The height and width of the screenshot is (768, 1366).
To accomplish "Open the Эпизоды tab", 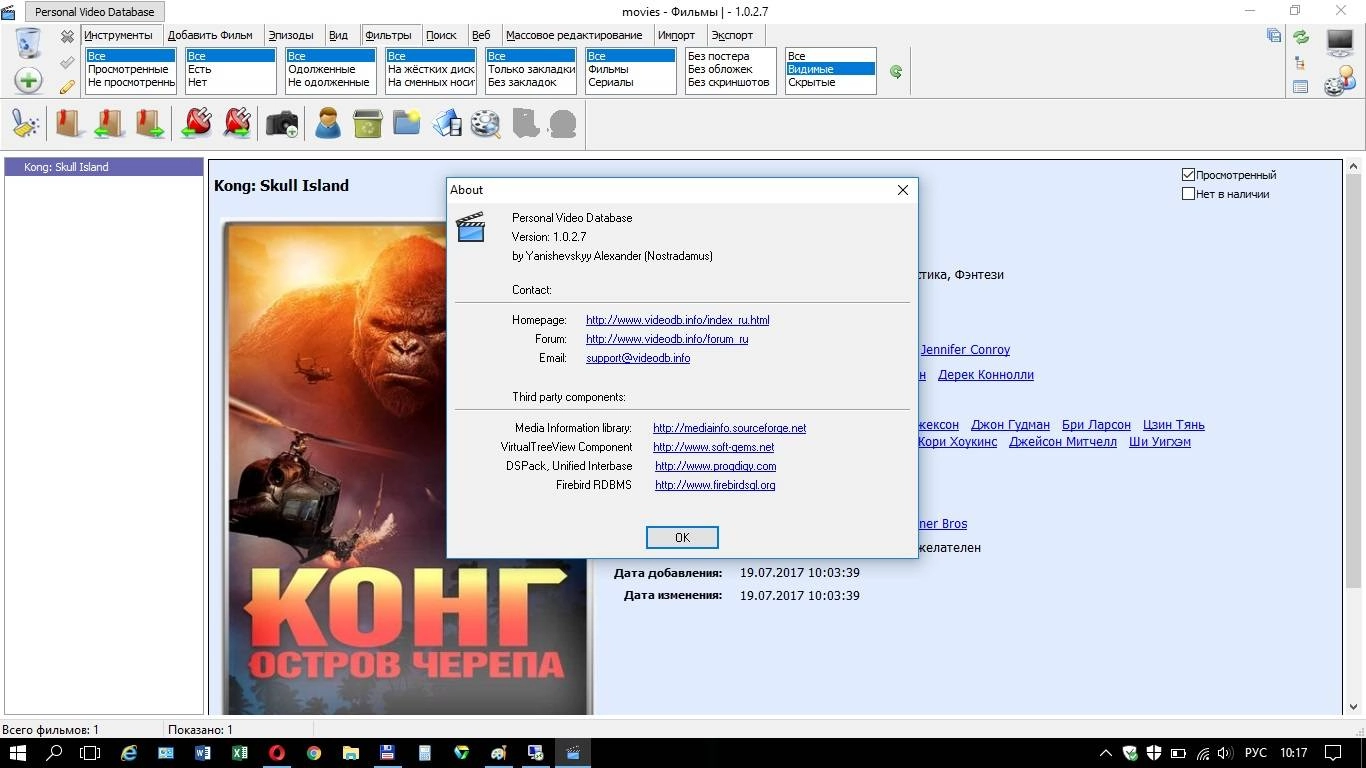I will [291, 35].
